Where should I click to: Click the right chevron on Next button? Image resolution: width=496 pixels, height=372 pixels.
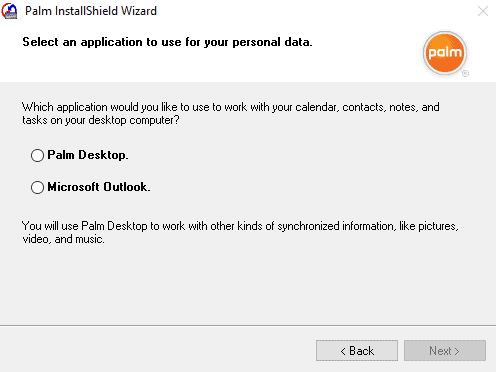pyautogui.click(x=457, y=351)
